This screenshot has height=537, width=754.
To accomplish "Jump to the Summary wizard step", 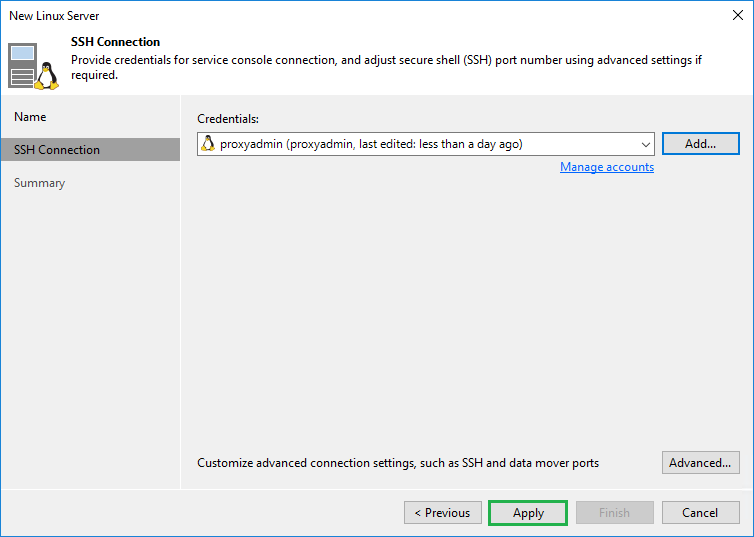I will pos(40,183).
